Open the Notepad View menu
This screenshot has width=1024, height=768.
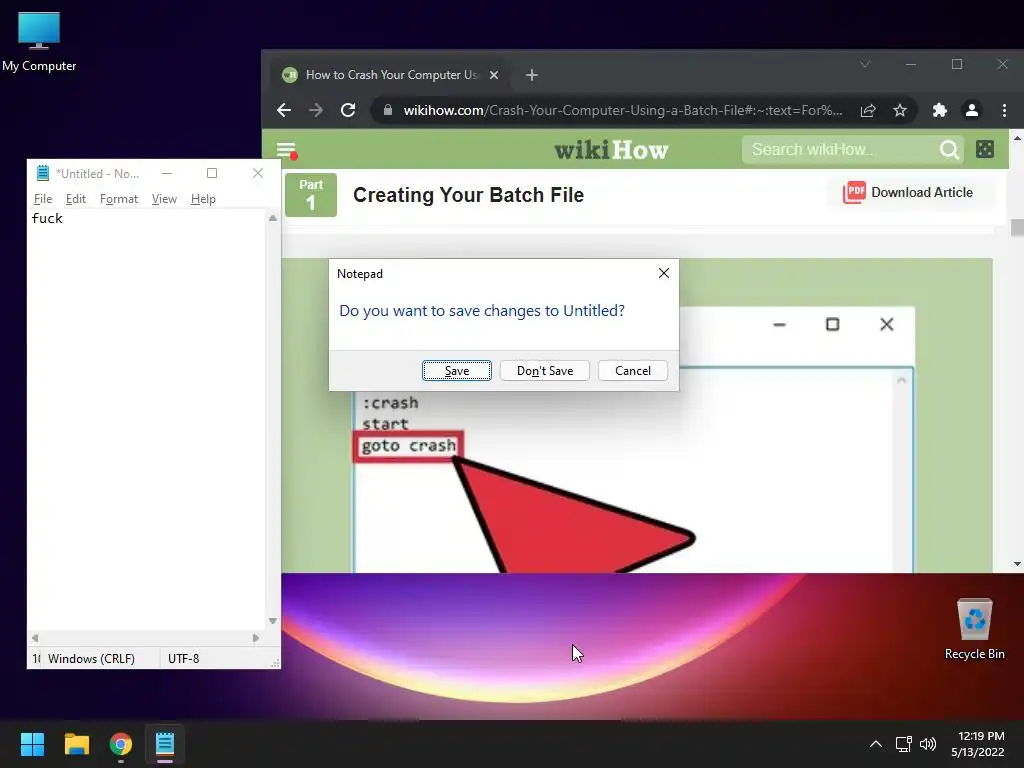click(164, 199)
